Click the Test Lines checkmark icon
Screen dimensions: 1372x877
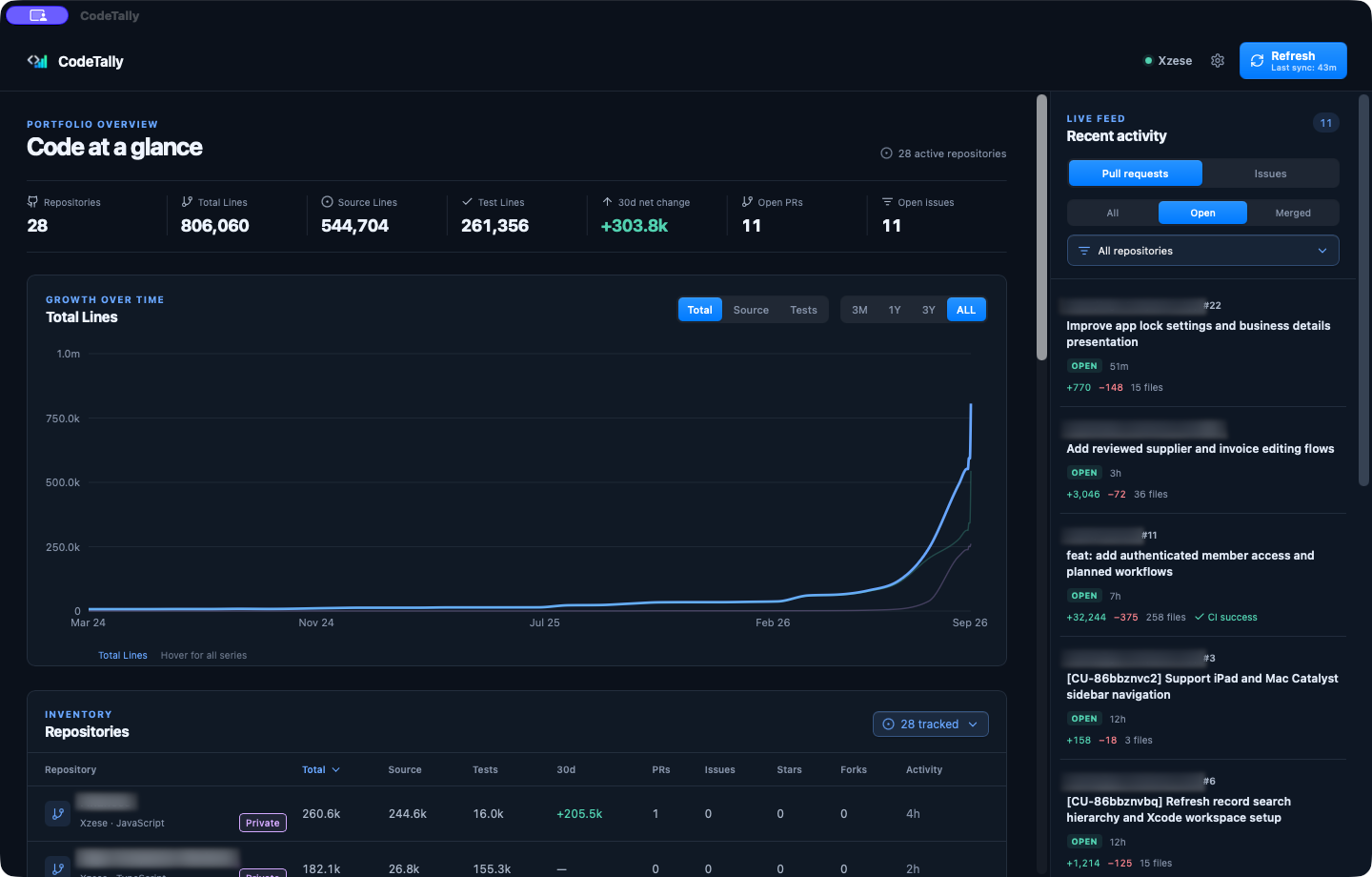[467, 202]
